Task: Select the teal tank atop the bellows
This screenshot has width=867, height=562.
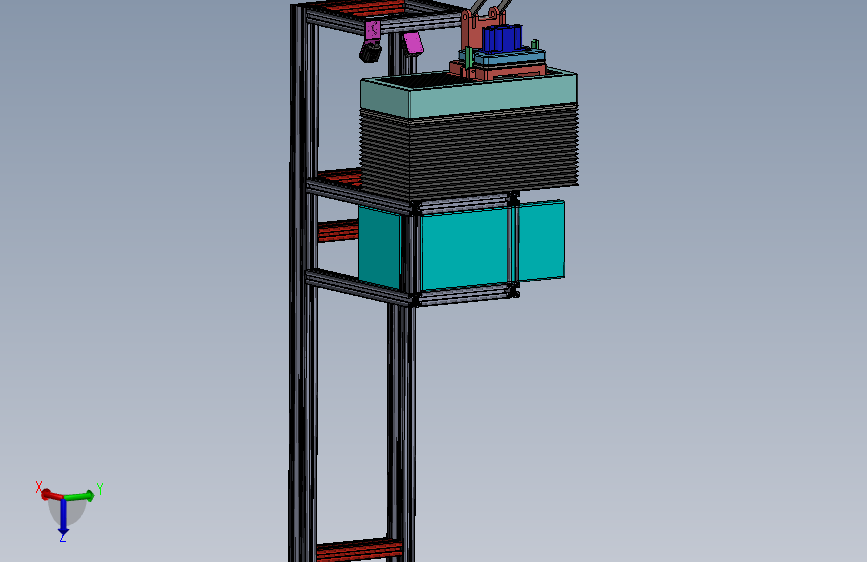Action: [x=469, y=95]
